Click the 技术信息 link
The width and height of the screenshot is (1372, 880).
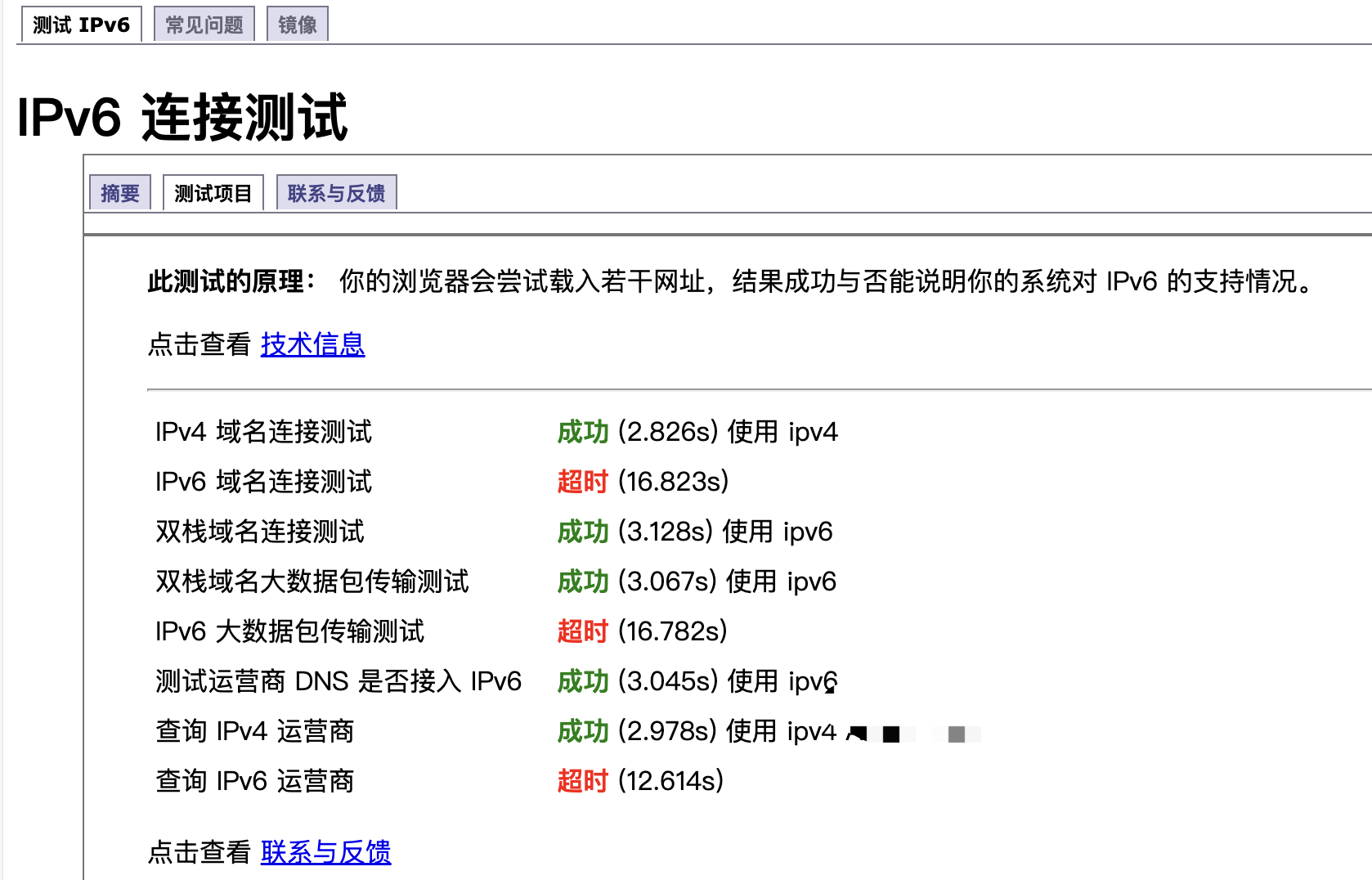pos(312,344)
